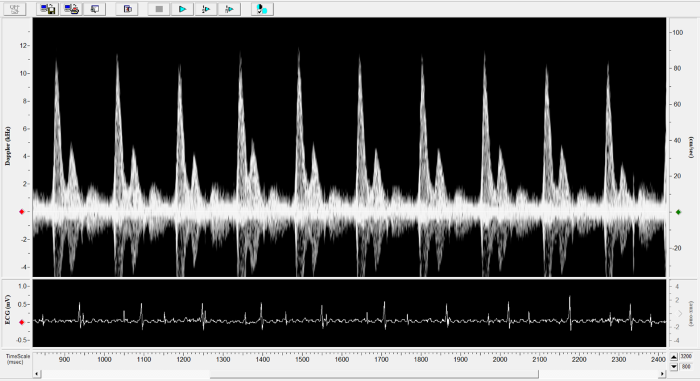Click the upper time scale value field

point(686,357)
